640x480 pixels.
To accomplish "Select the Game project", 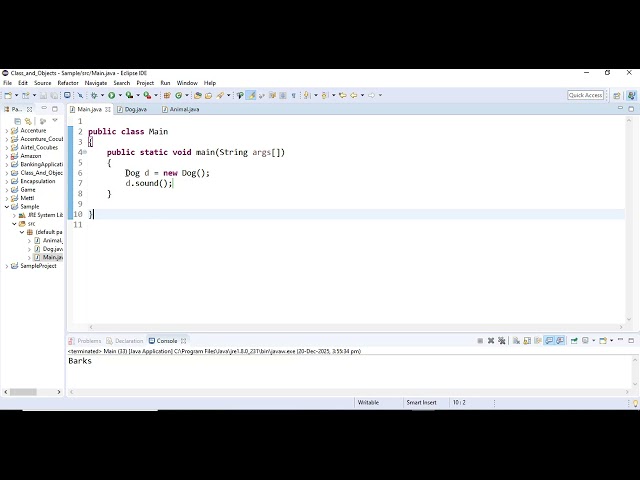I will 28,190.
